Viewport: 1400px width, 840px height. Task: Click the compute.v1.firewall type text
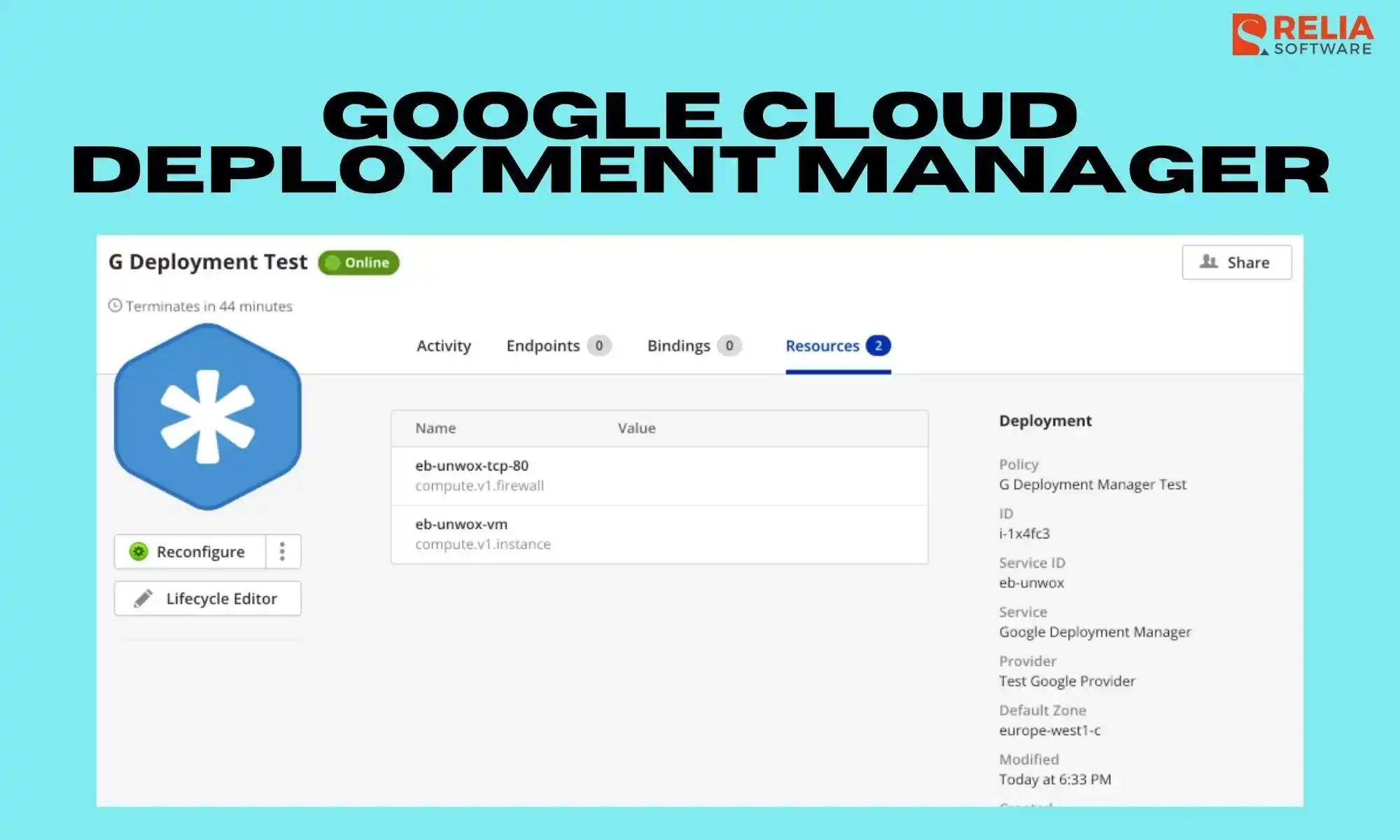[479, 486]
